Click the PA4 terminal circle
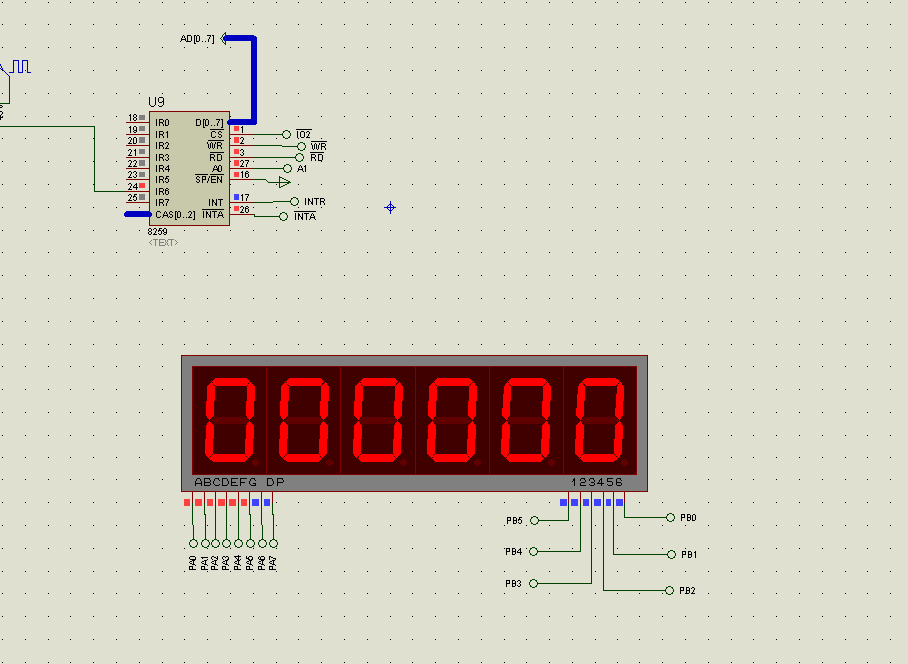 coord(239,544)
